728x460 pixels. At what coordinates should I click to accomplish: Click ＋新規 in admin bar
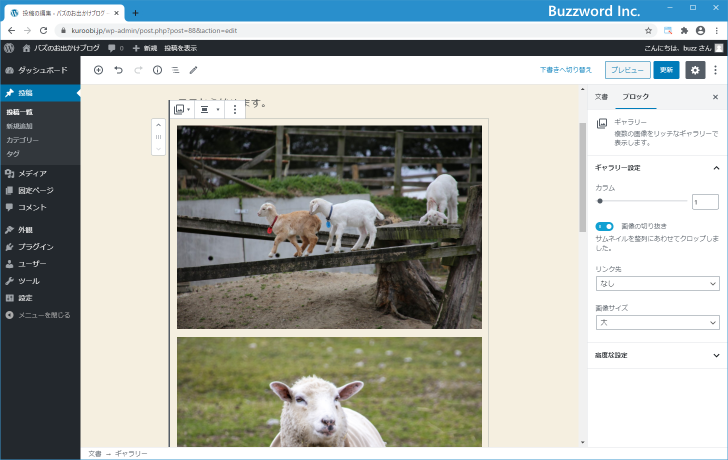[x=145, y=48]
